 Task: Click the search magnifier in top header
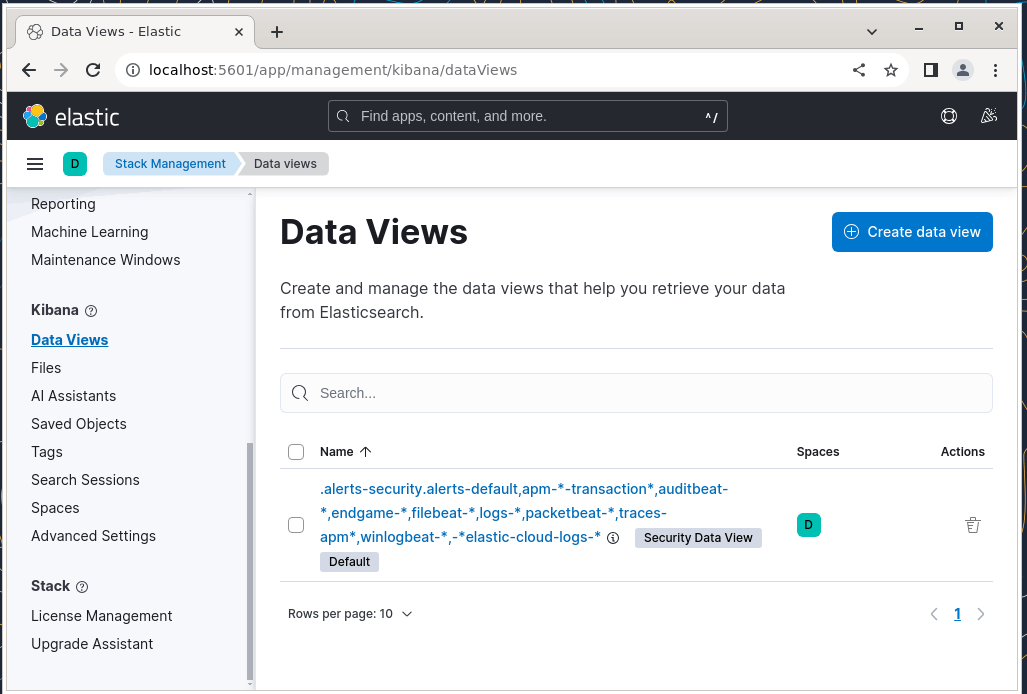342,116
